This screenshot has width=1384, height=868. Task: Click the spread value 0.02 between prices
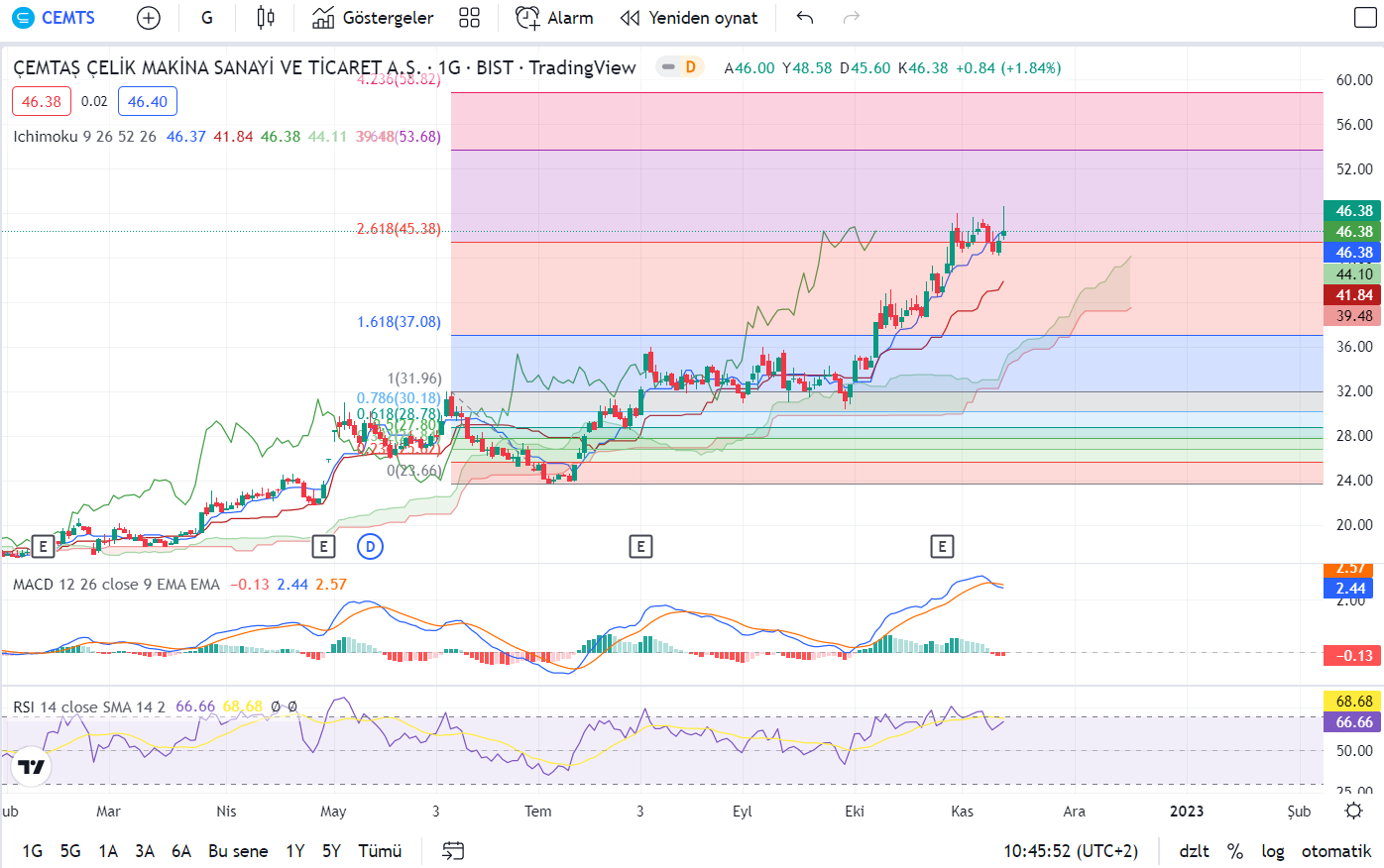(94, 101)
